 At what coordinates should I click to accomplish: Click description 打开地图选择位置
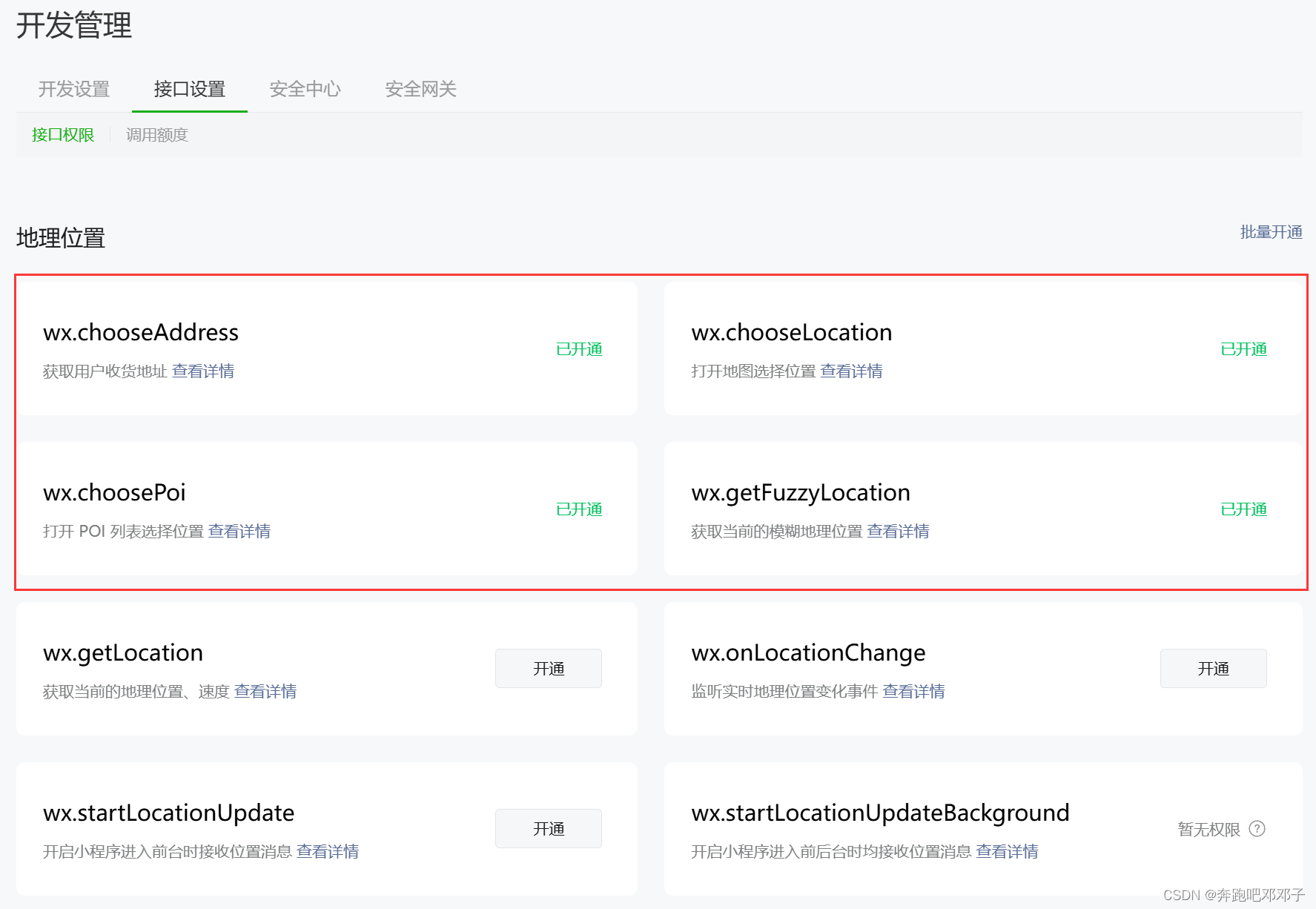tap(753, 371)
